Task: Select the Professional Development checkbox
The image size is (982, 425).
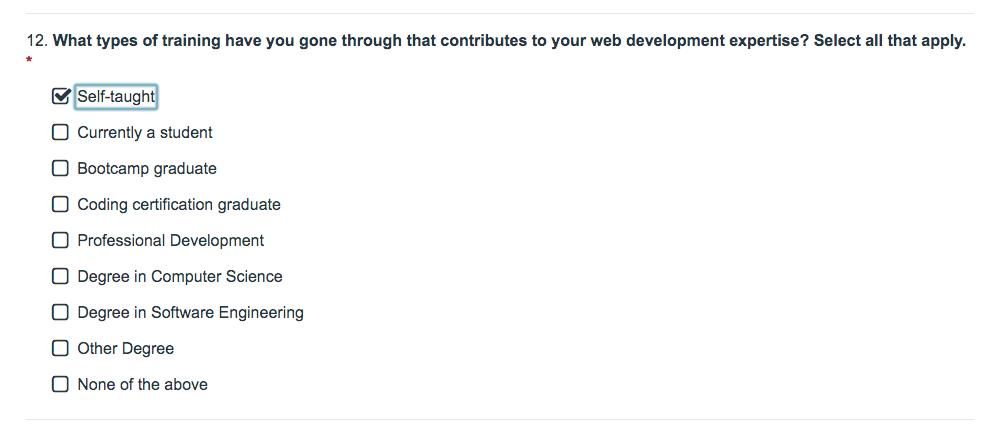Action: pyautogui.click(x=61, y=240)
